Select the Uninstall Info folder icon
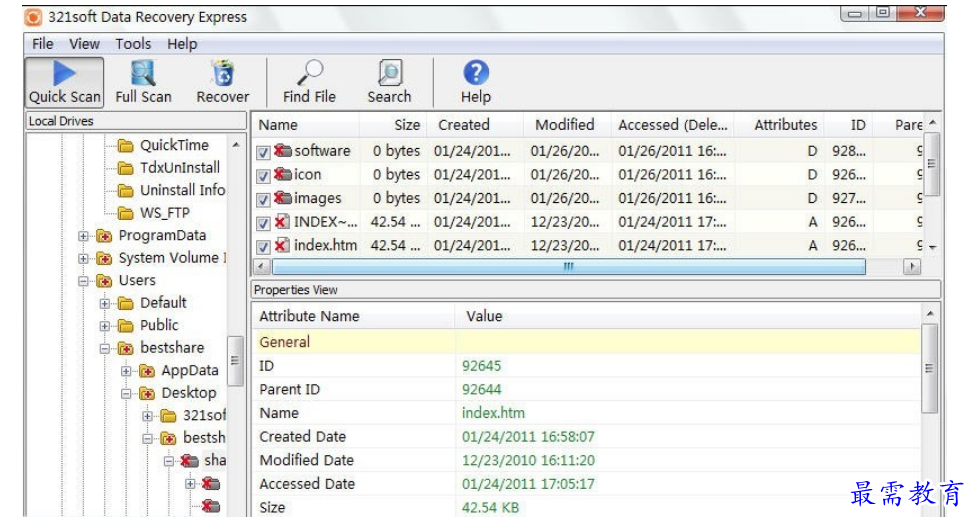 [x=126, y=190]
